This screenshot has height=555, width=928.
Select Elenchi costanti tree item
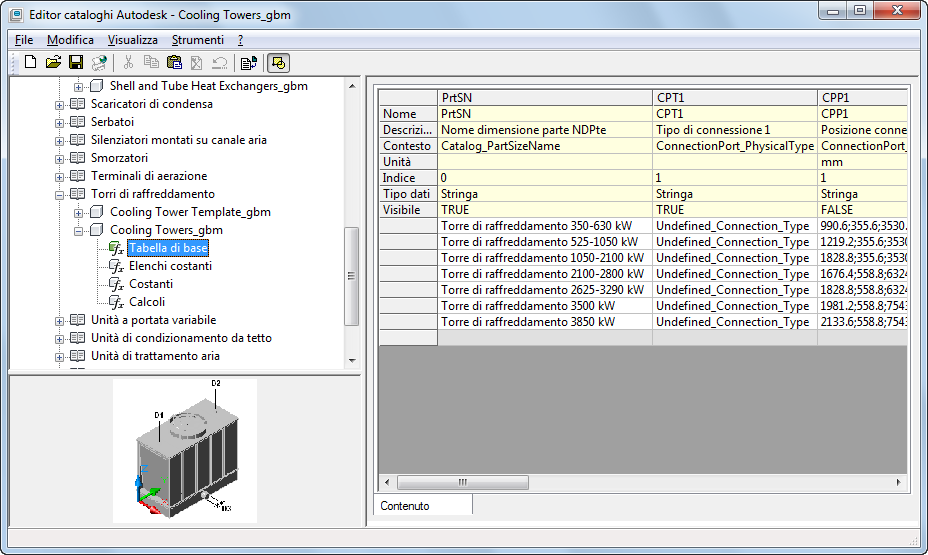(x=170, y=266)
